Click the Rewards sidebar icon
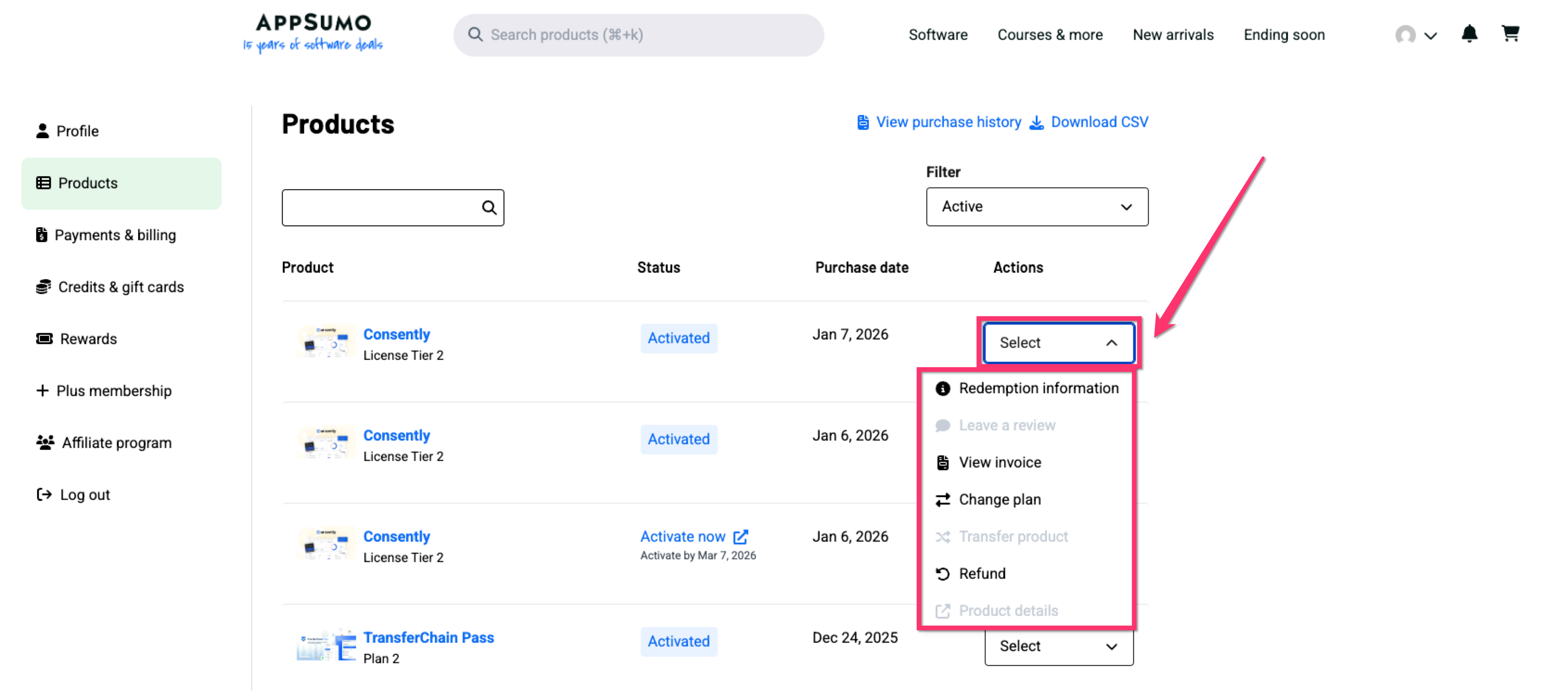 coord(44,339)
